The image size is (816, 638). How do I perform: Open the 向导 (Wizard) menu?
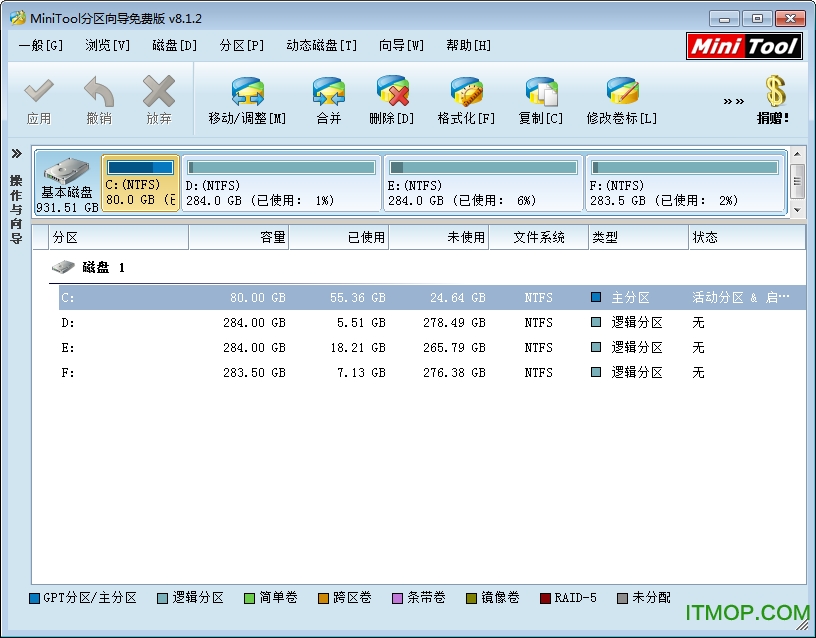click(400, 45)
